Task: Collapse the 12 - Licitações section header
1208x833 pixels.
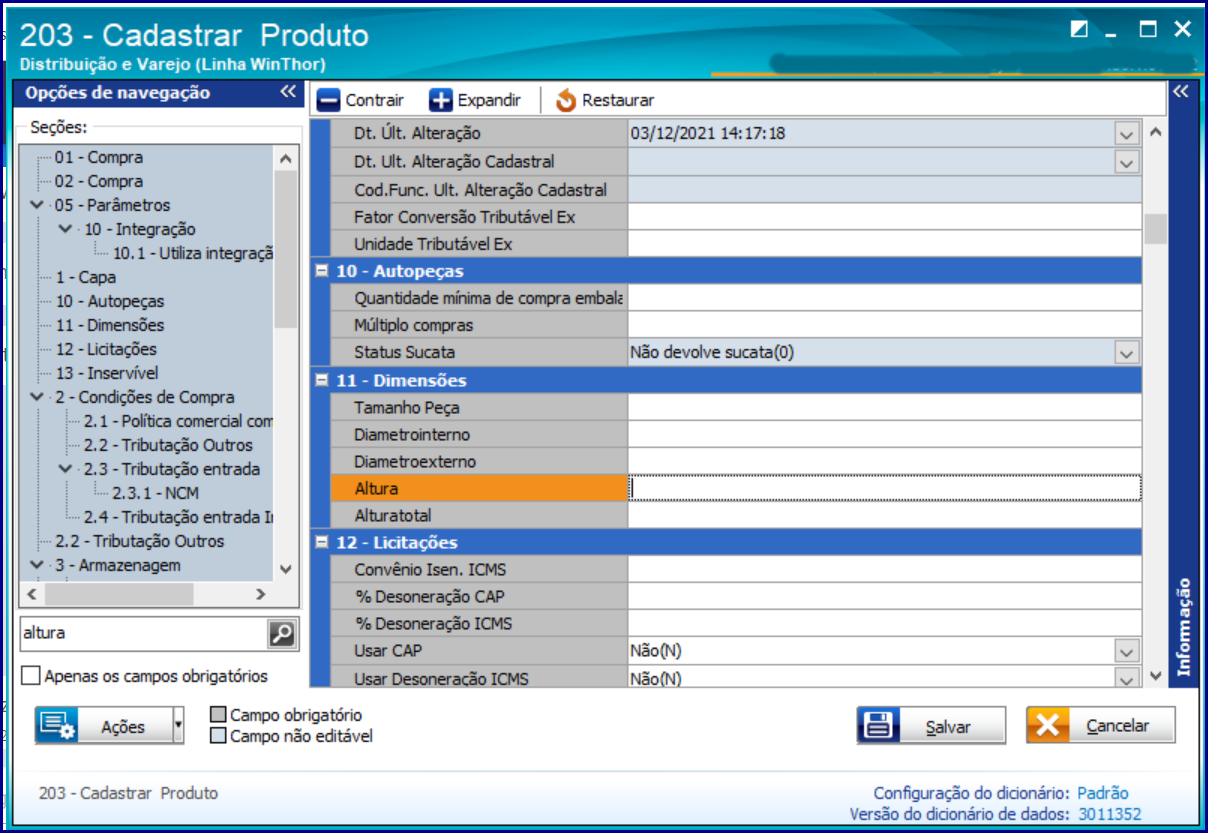Action: point(322,542)
